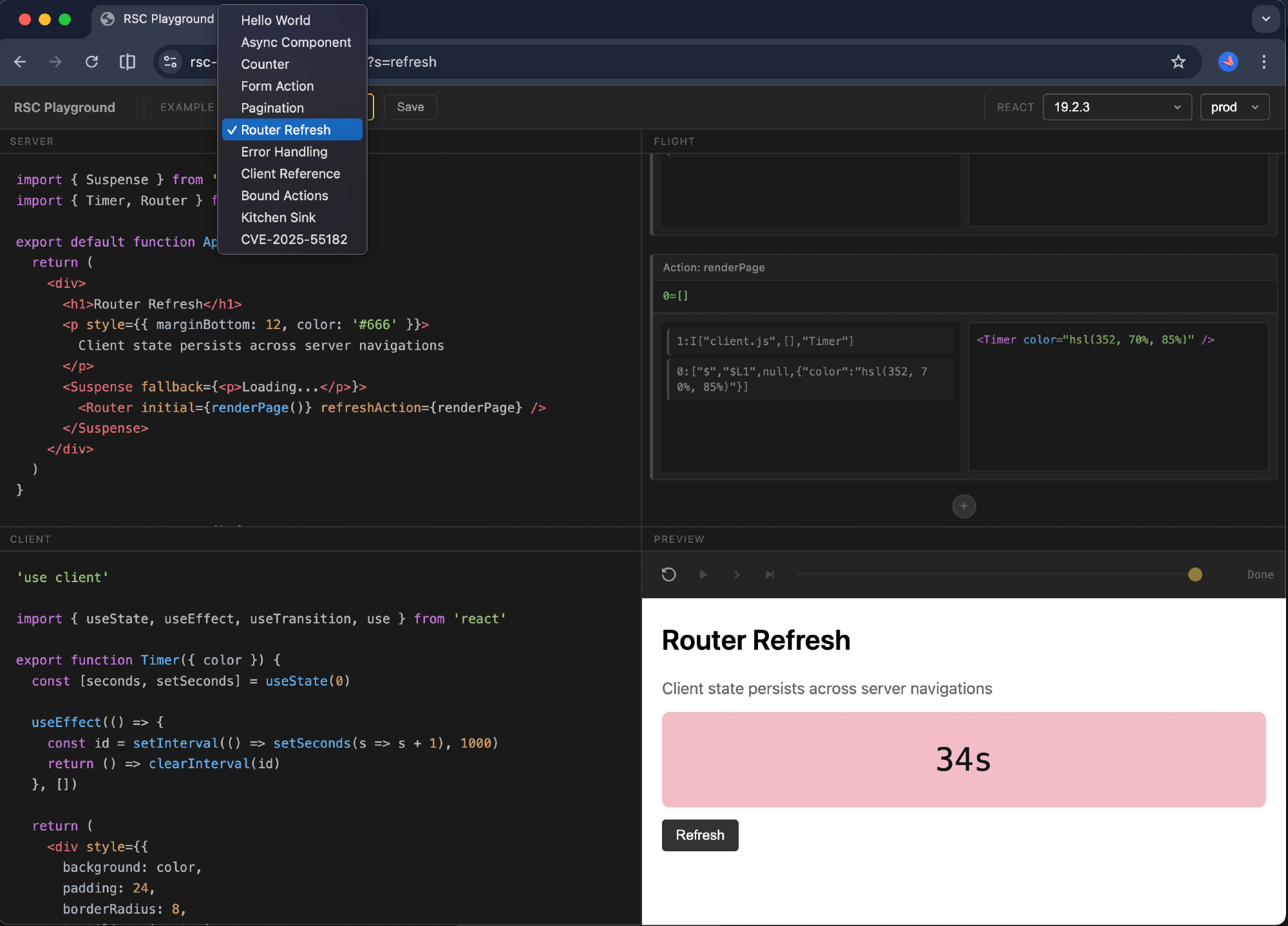Expand the tab search chevron in title bar

1265,19
